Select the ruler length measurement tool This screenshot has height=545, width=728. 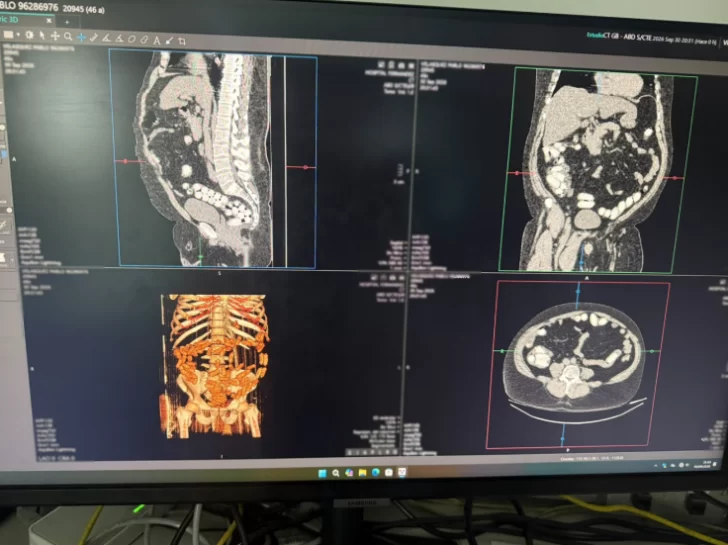coord(94,38)
